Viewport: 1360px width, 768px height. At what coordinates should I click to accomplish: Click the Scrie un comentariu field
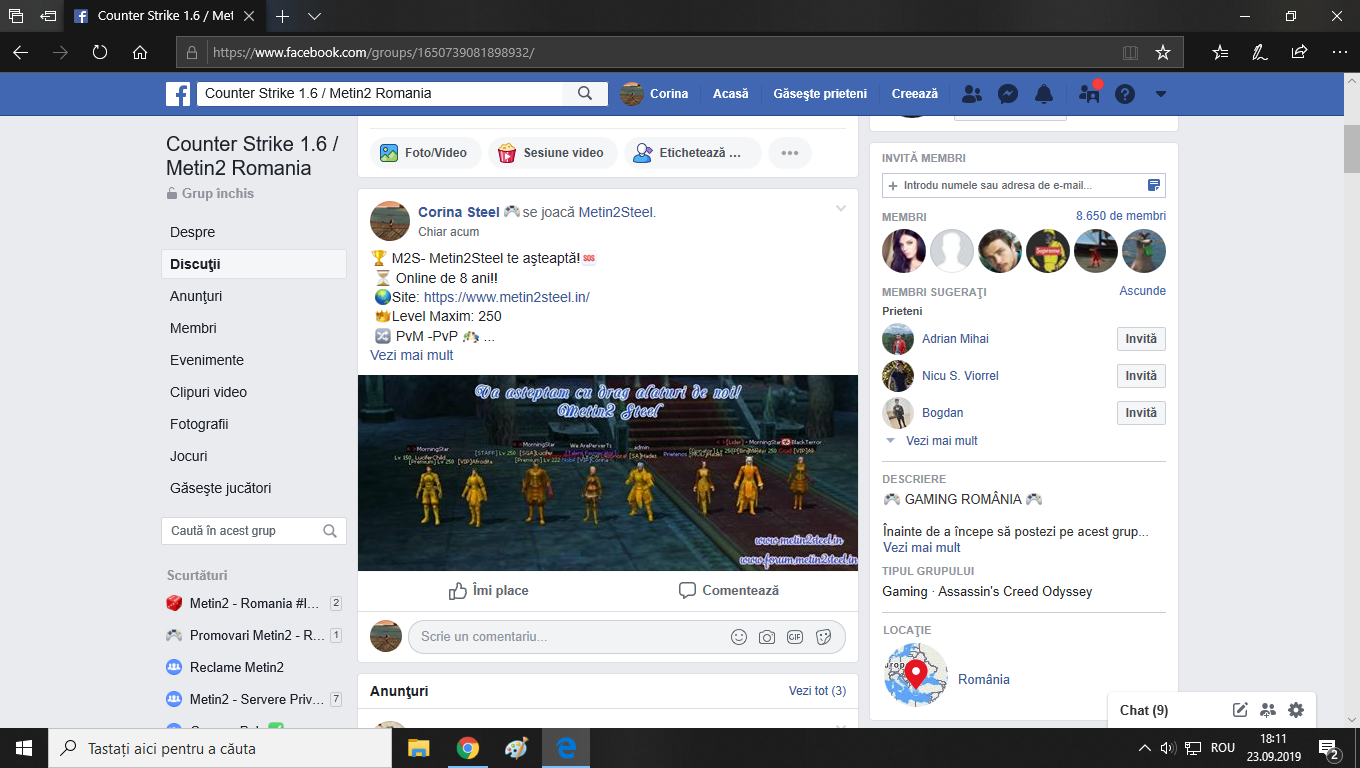click(x=627, y=637)
